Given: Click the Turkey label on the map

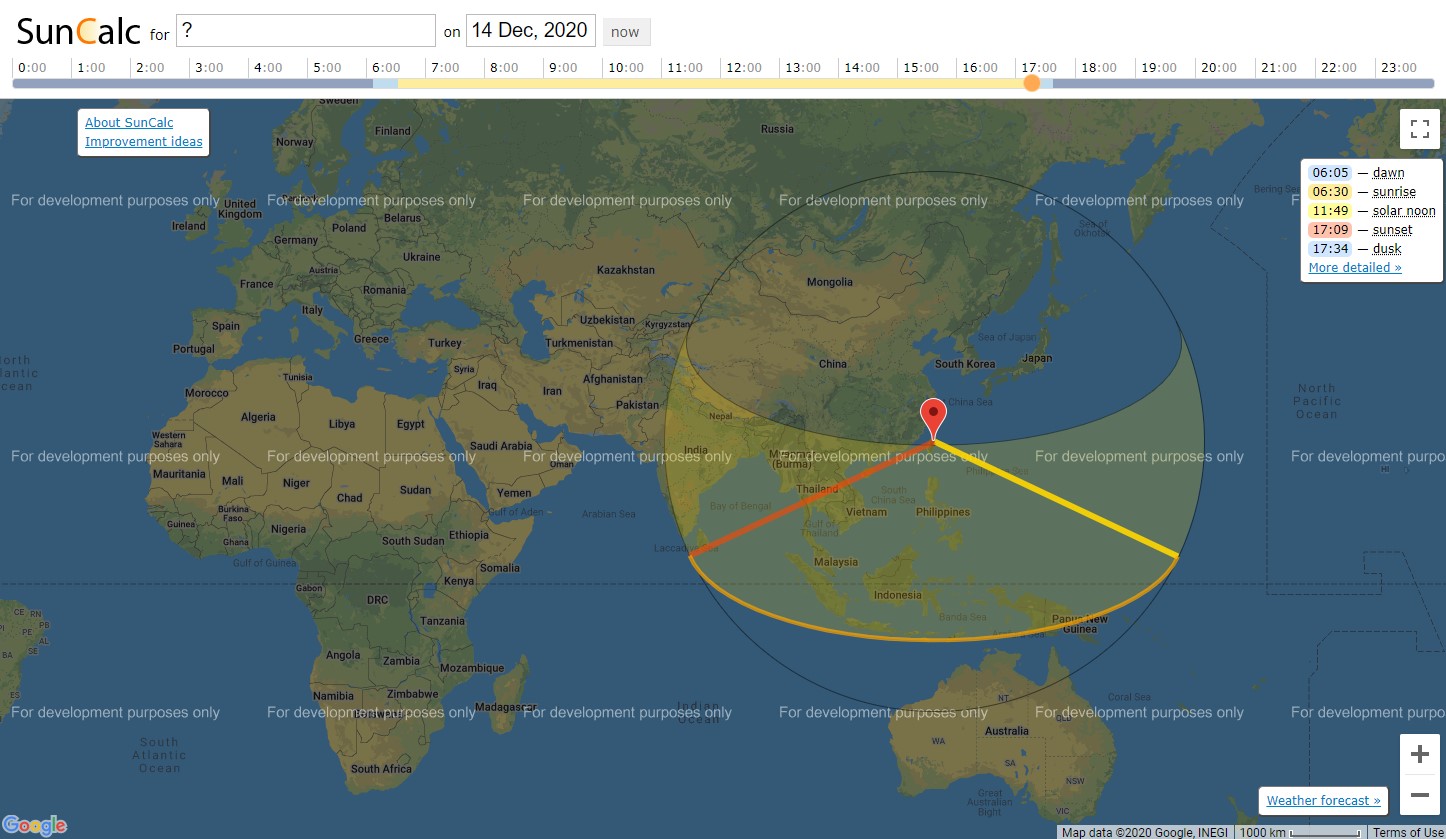Looking at the screenshot, I should pos(445,343).
